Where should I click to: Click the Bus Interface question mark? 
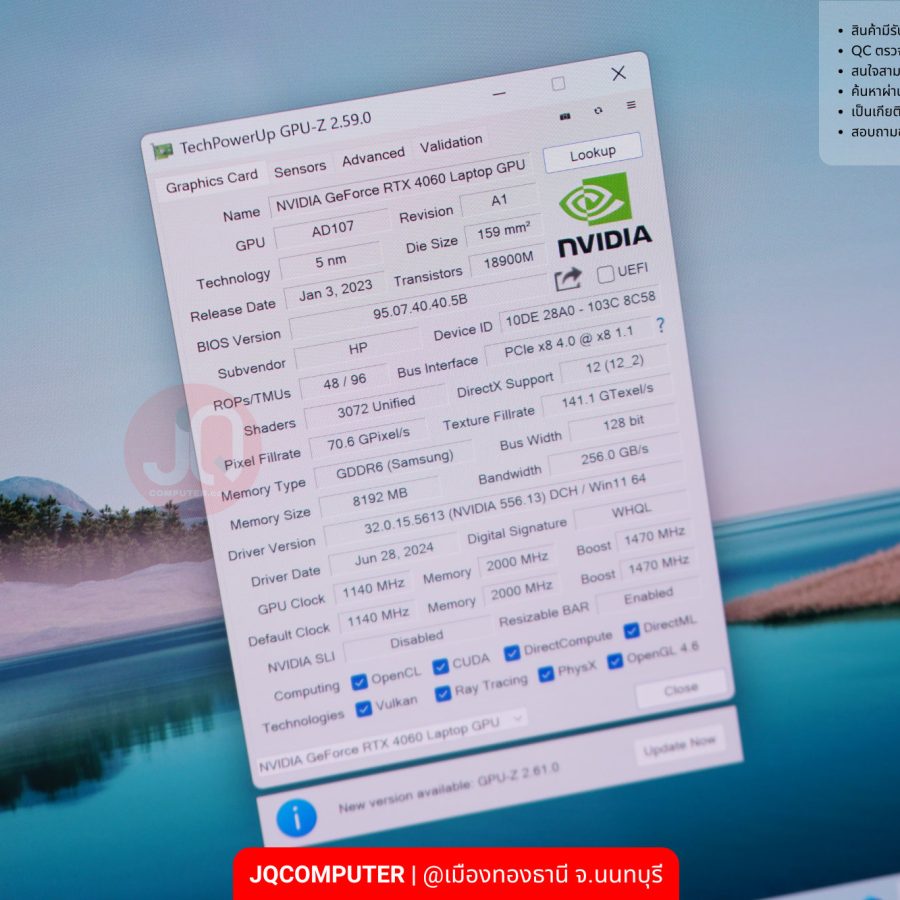661,325
